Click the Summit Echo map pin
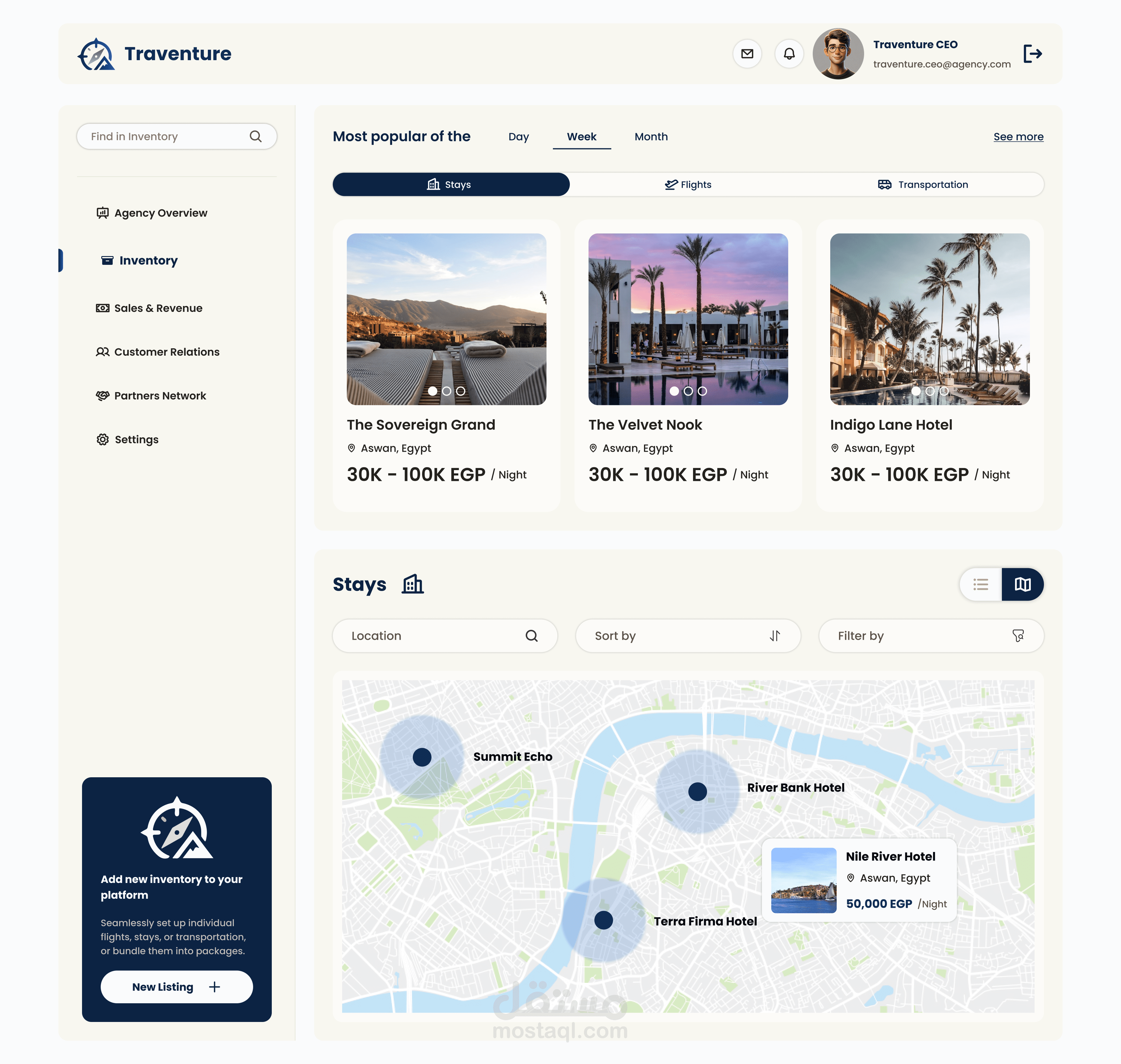Image resolution: width=1121 pixels, height=1064 pixels. click(x=422, y=757)
